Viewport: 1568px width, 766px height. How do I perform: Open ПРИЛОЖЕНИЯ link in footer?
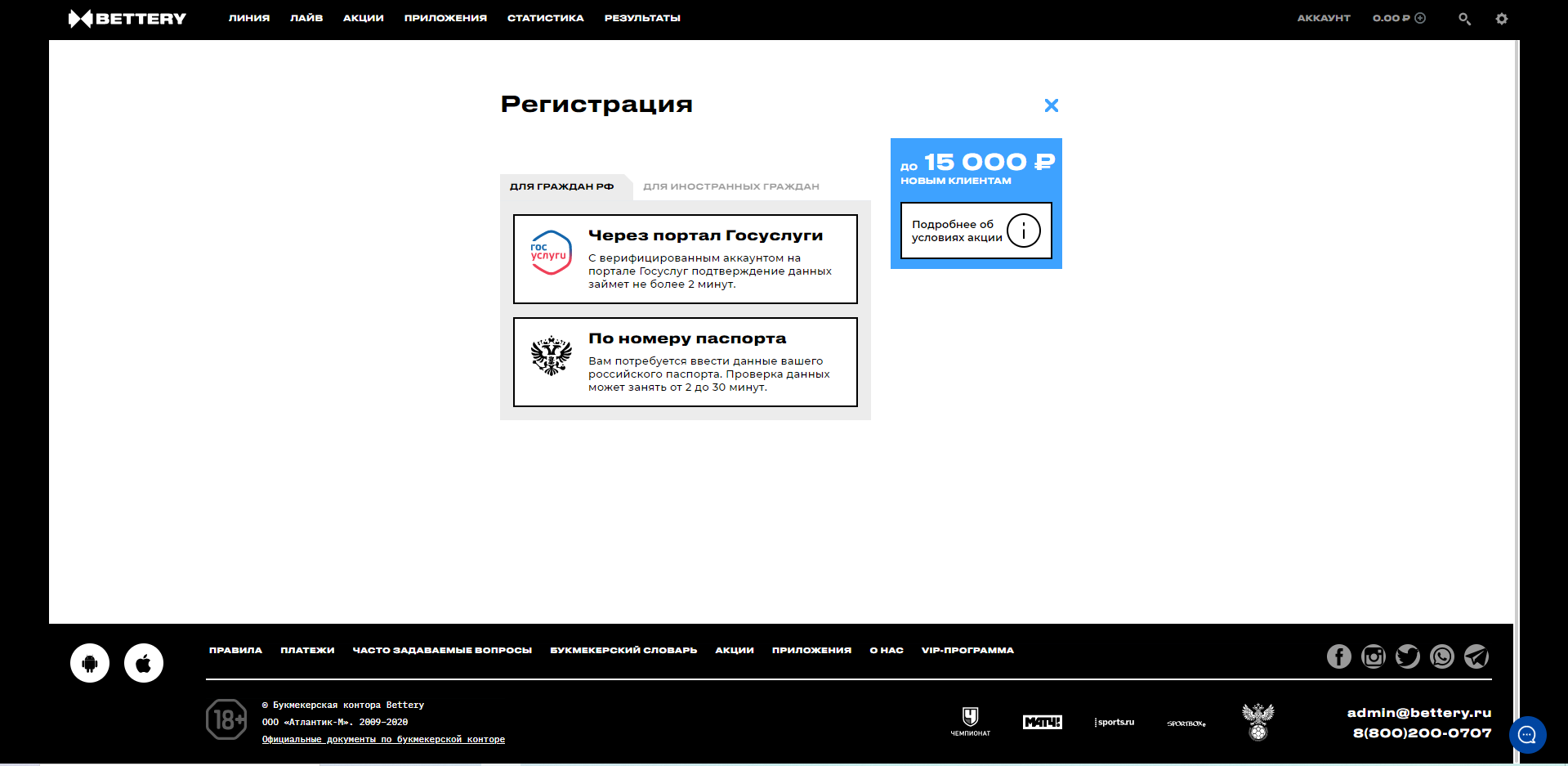[x=811, y=651]
